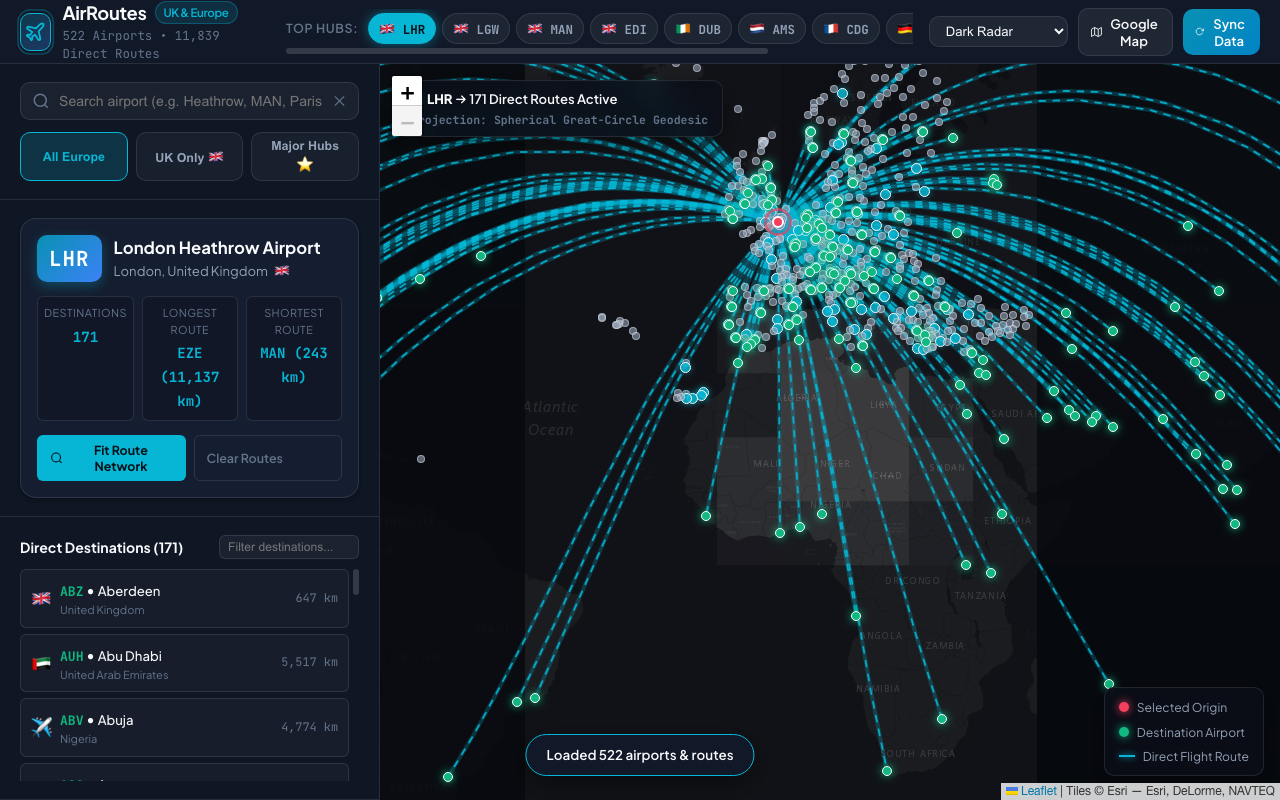
Task: Click the airplane icon in the Abuja row
Action: point(41,727)
